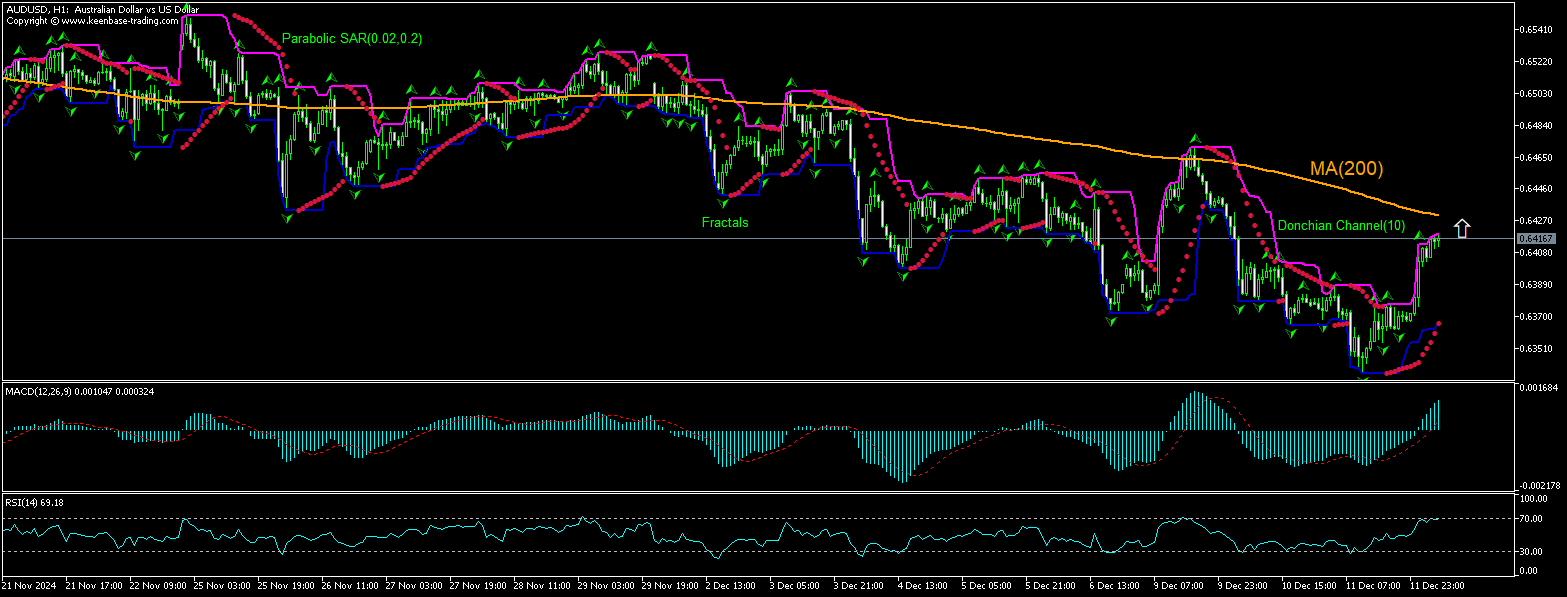Click the white up arrow beside the price
The height and width of the screenshot is (597, 1567).
(x=1462, y=228)
